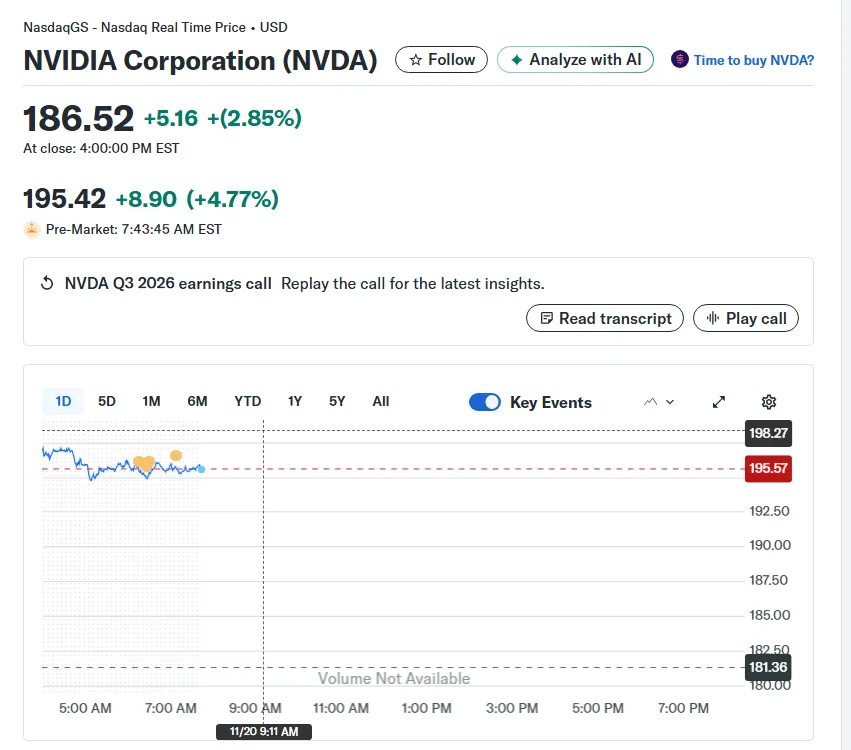Open the chart settings gear

(x=768, y=401)
